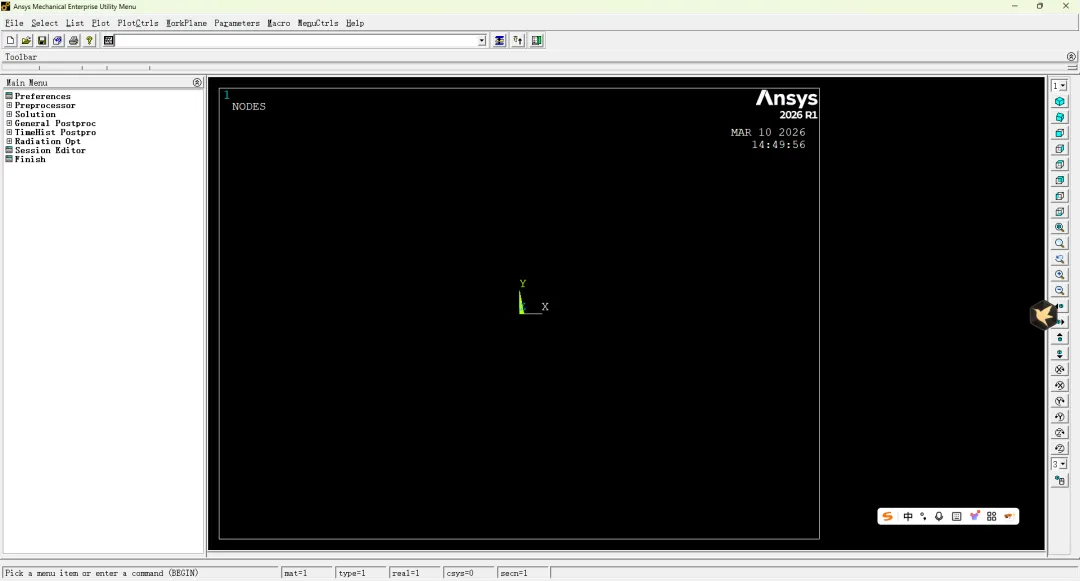The image size is (1080, 581).
Task: Open the window number dropdown showing 1
Action: coord(1059,85)
